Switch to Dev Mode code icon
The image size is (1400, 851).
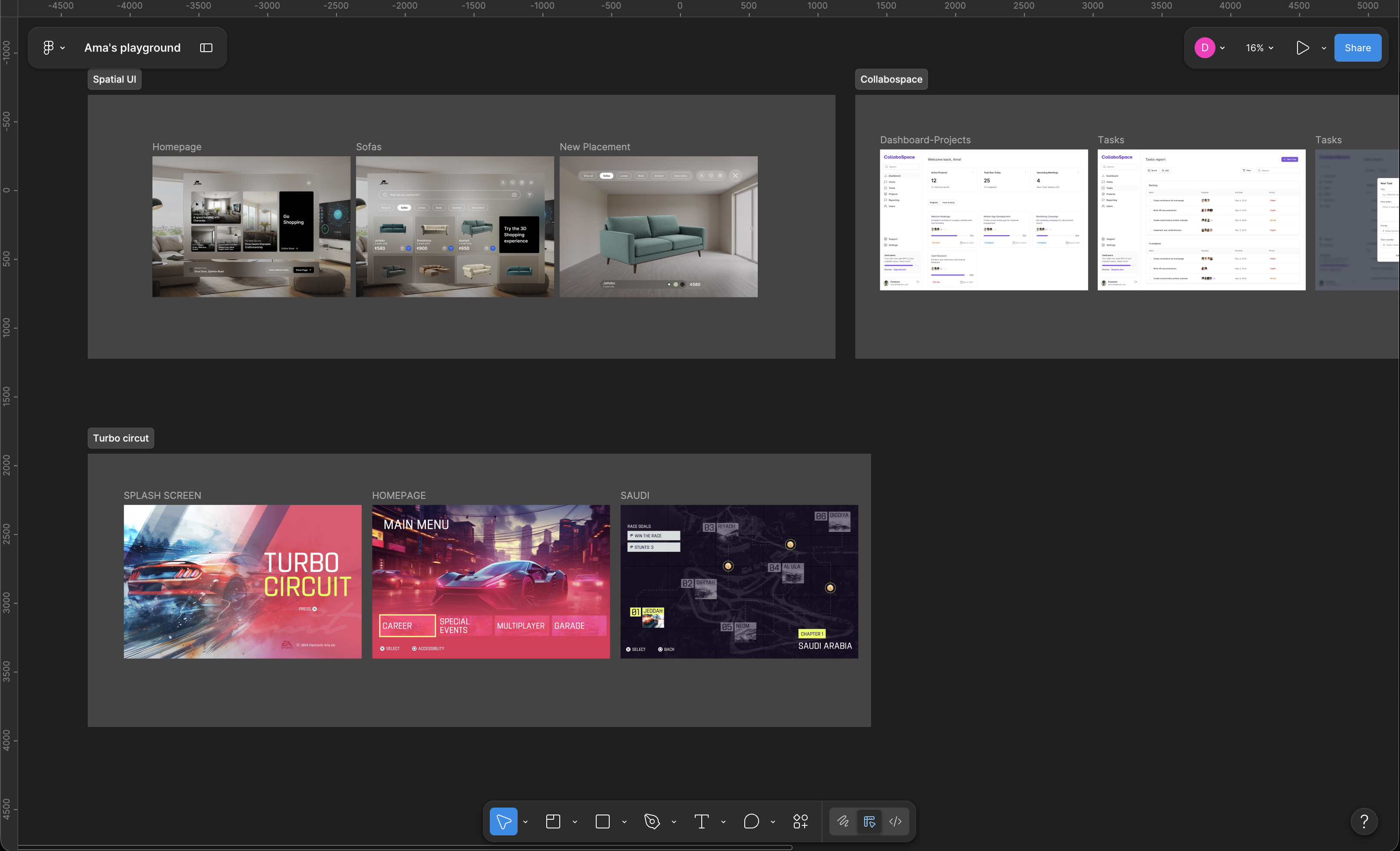(895, 821)
